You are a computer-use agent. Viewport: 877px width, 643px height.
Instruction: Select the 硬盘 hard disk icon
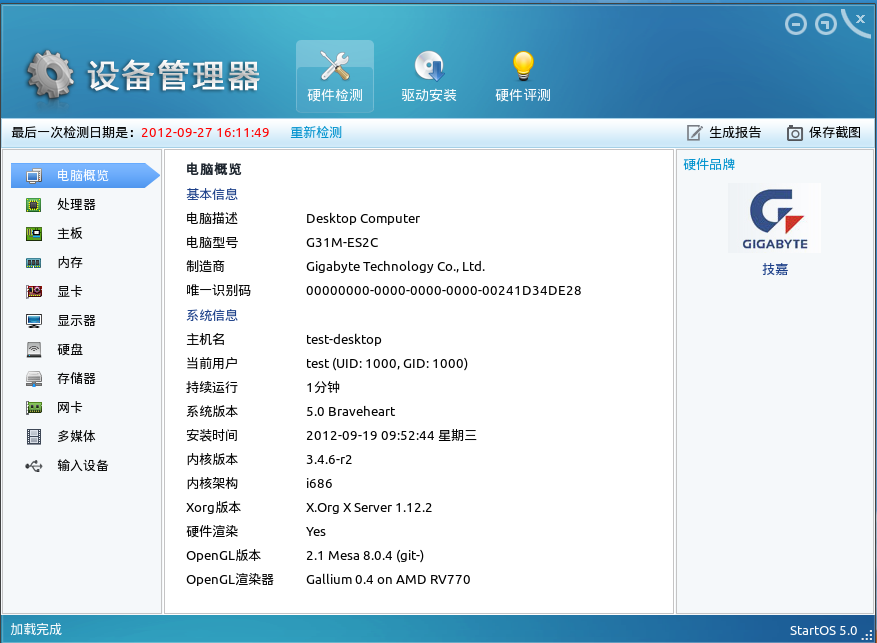(x=34, y=350)
